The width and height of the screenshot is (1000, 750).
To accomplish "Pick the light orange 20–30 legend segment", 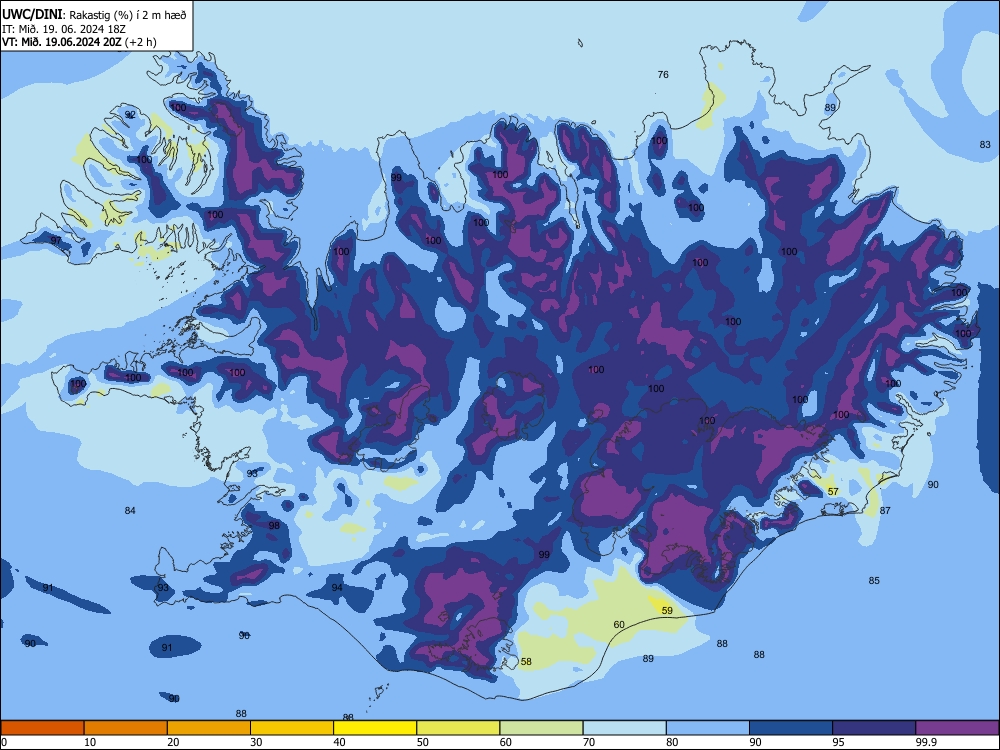I will 209,728.
